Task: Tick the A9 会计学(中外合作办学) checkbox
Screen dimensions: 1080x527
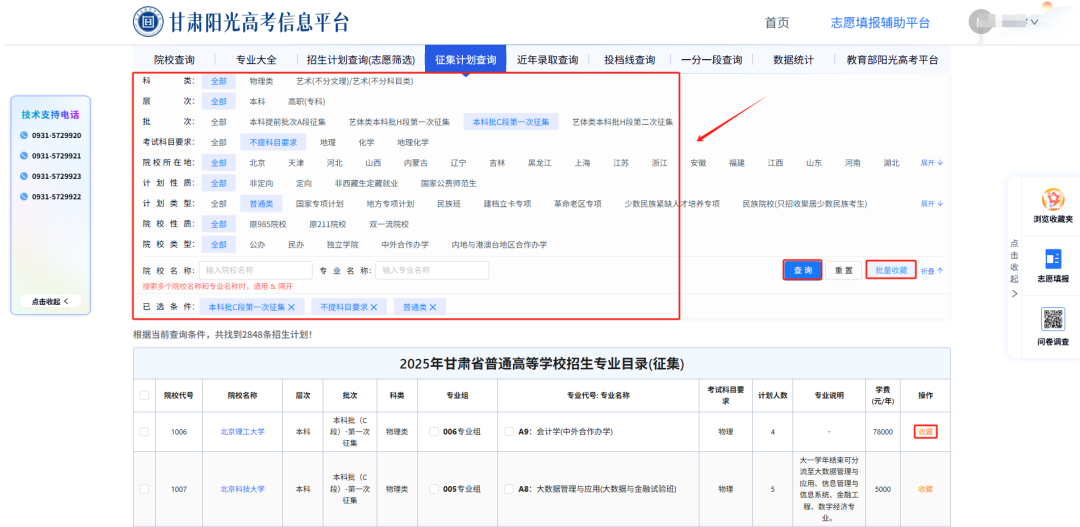Action: click(x=509, y=431)
